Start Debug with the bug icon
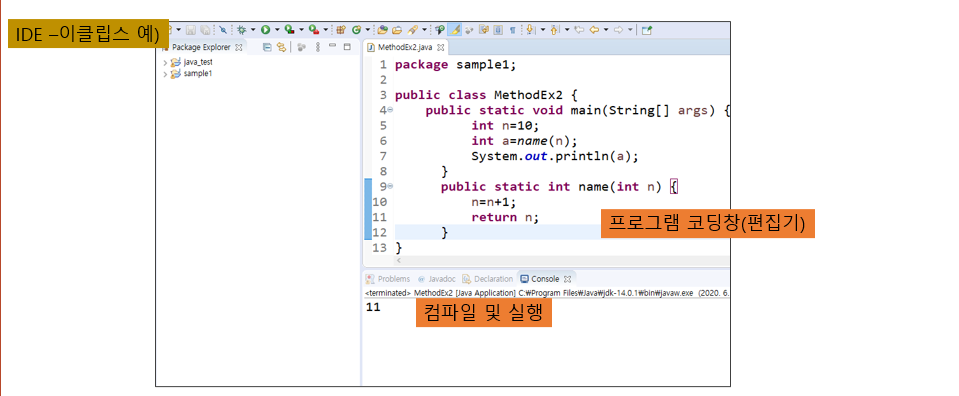 point(242,29)
